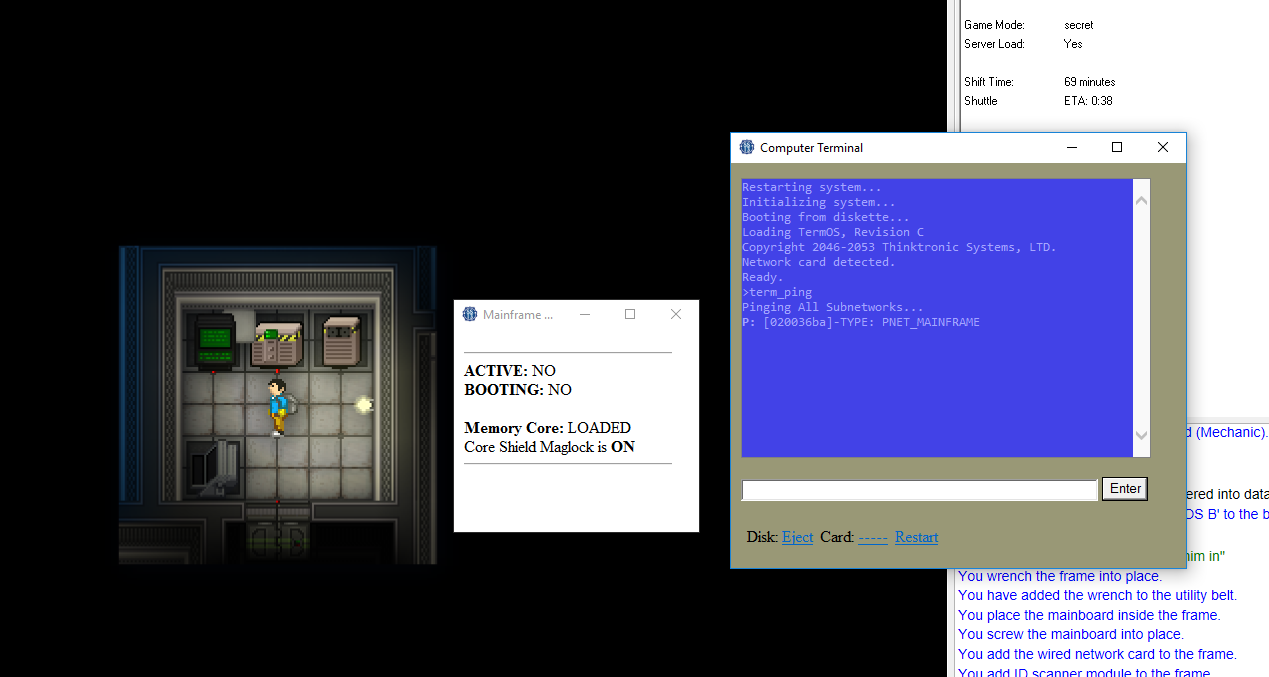The height and width of the screenshot is (677, 1269).
Task: Click the glowing wall light fixture
Action: point(364,404)
